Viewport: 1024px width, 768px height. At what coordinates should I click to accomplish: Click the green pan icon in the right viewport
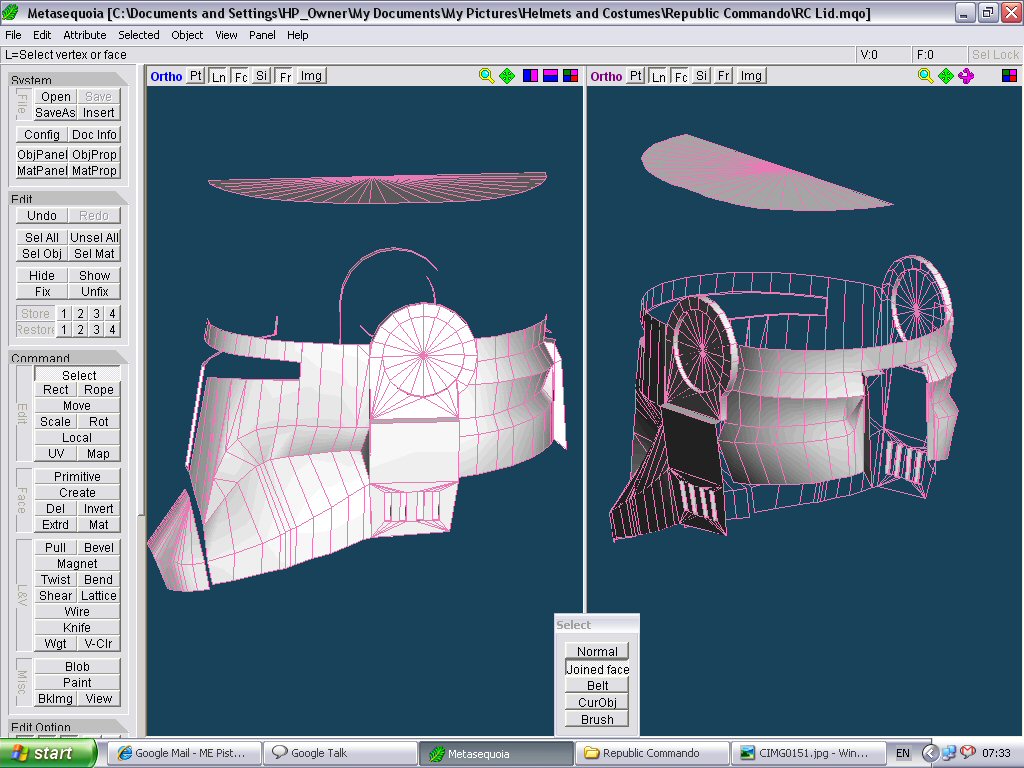(946, 76)
